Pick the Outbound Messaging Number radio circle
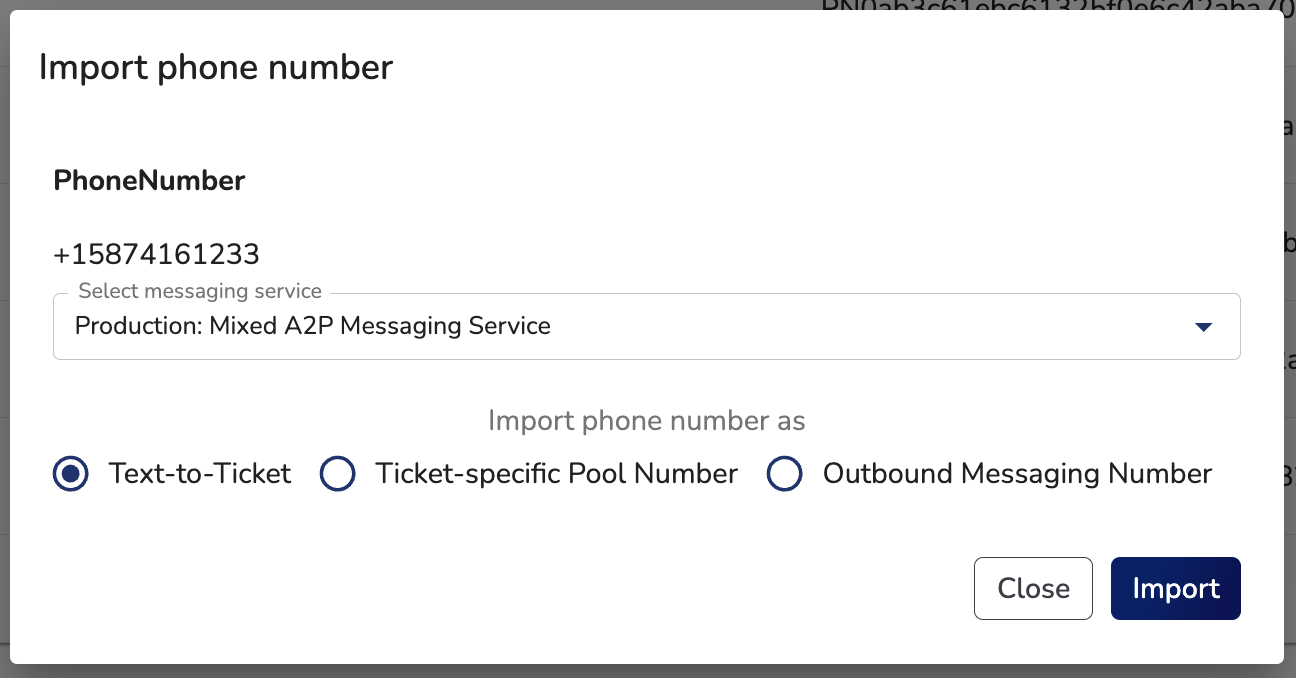Screen dimensions: 1296x678 coord(784,474)
